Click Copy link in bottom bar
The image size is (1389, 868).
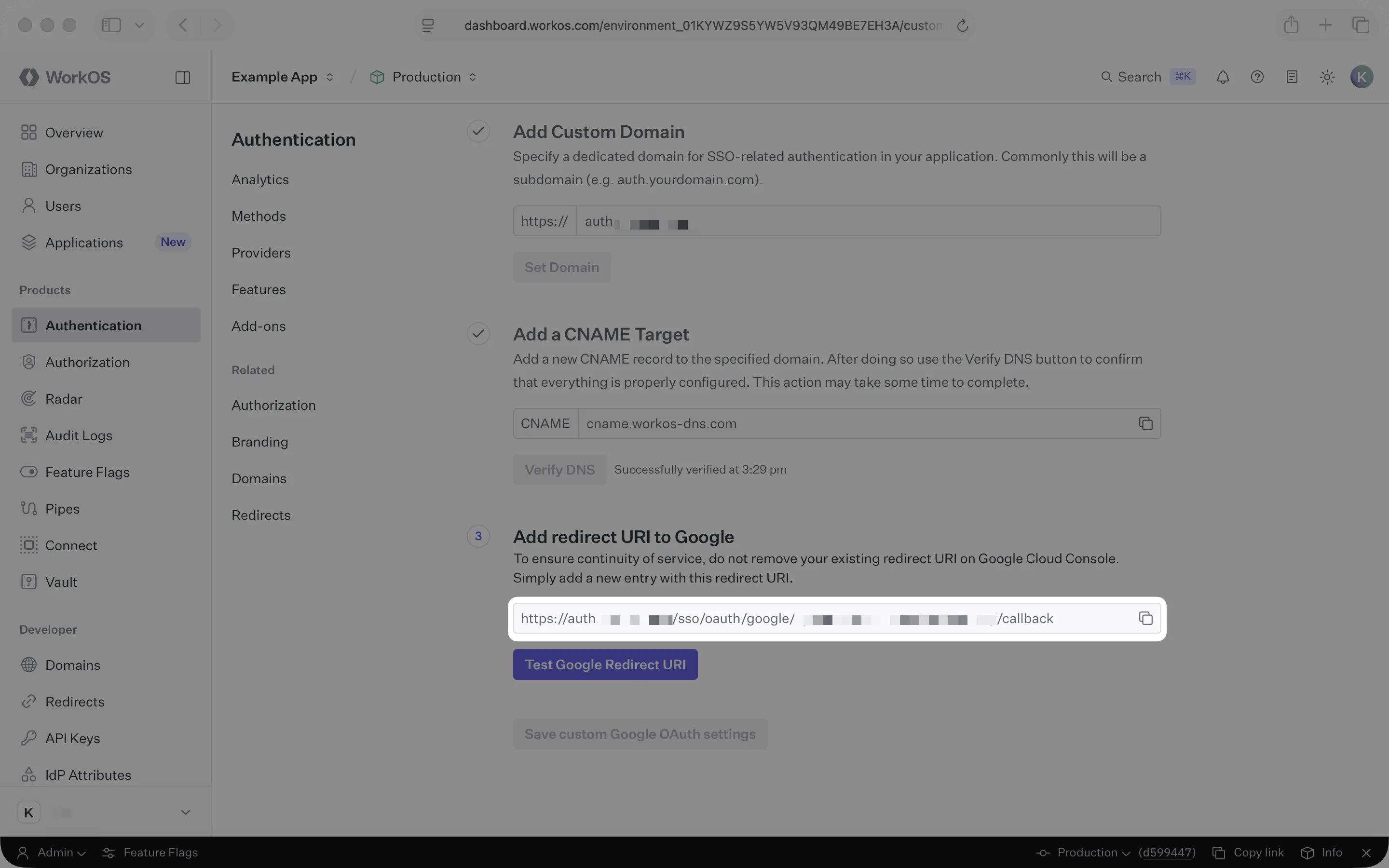coord(1248,853)
